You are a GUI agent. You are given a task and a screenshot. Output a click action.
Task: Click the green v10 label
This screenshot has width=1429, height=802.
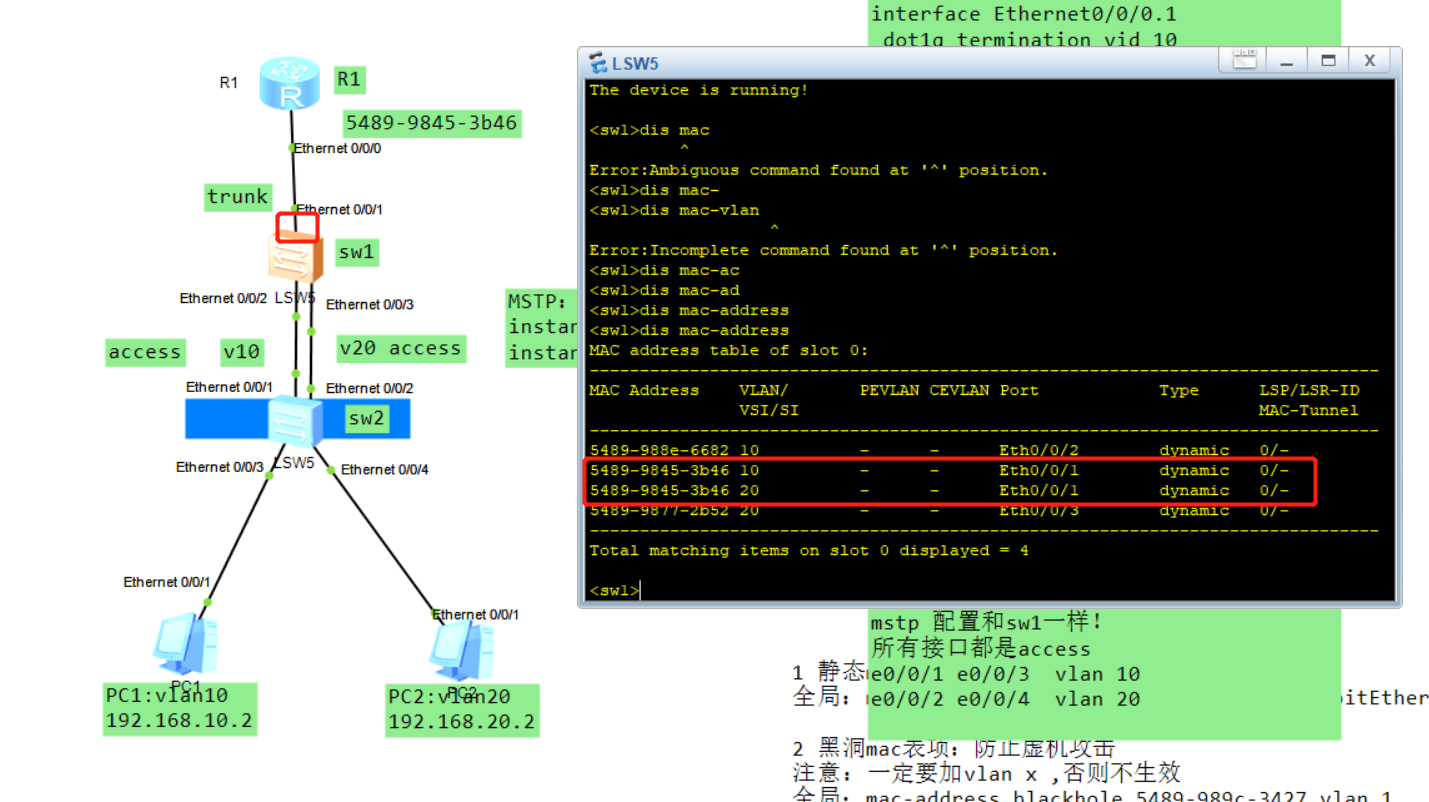coord(241,351)
